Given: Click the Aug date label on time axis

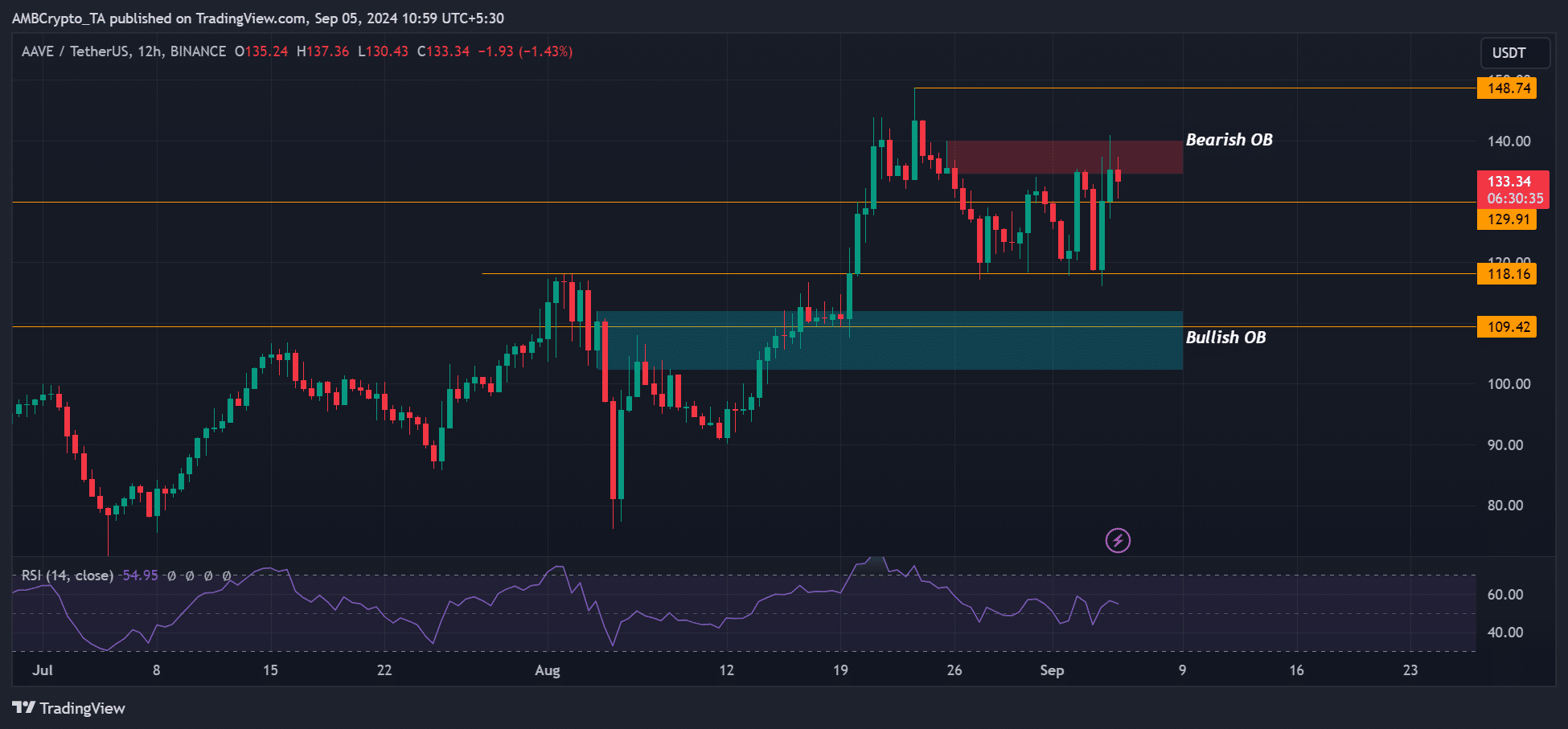Looking at the screenshot, I should tap(548, 670).
